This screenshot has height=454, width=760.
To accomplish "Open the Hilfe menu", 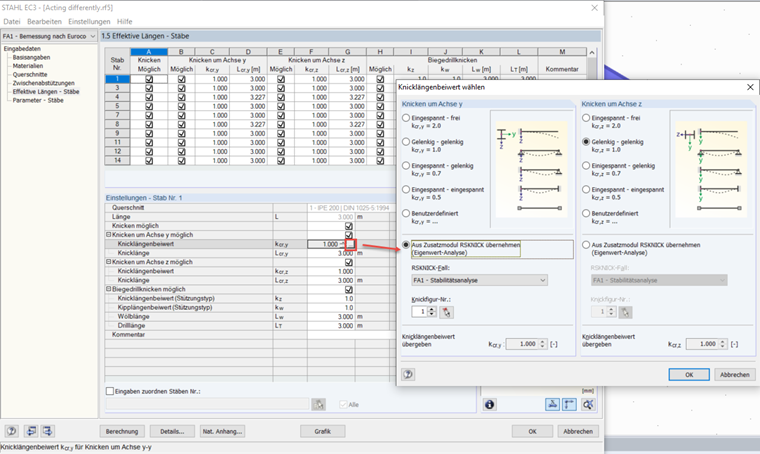I will tap(125, 21).
